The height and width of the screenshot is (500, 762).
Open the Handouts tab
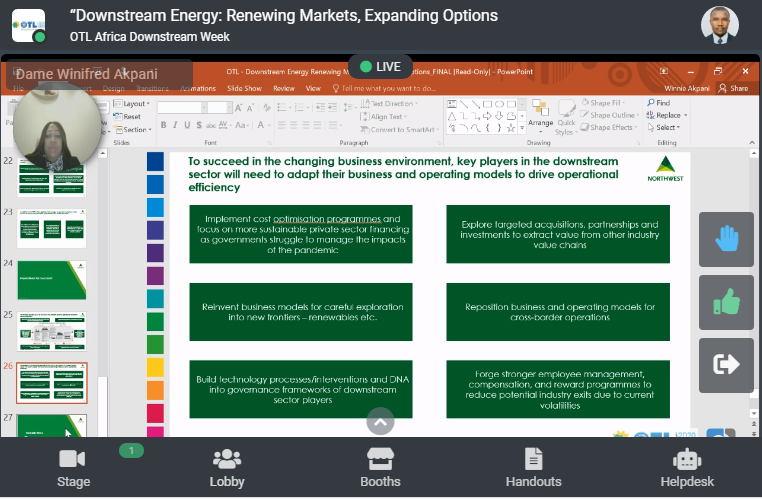534,469
